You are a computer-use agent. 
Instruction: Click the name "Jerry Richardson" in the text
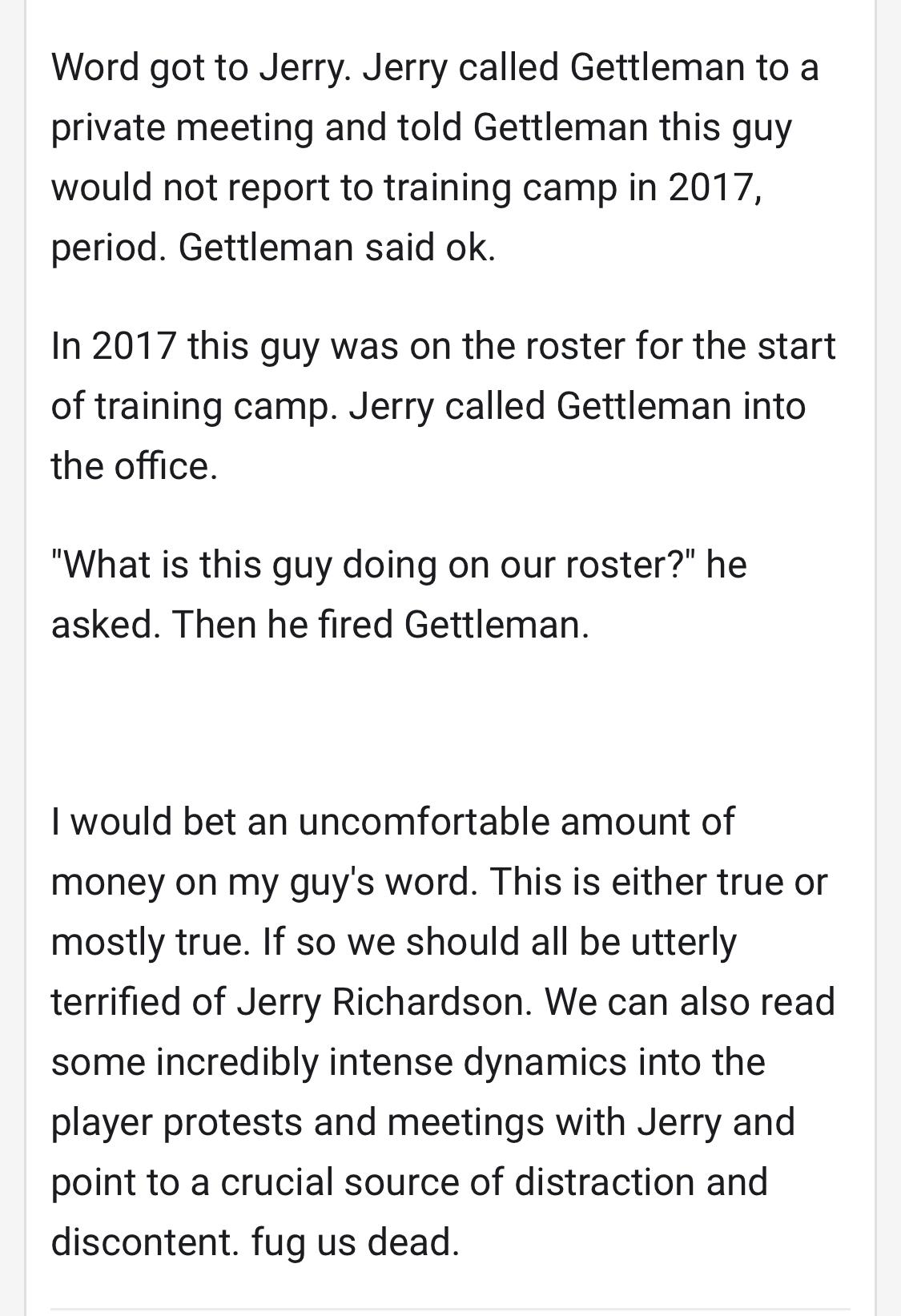384,1002
